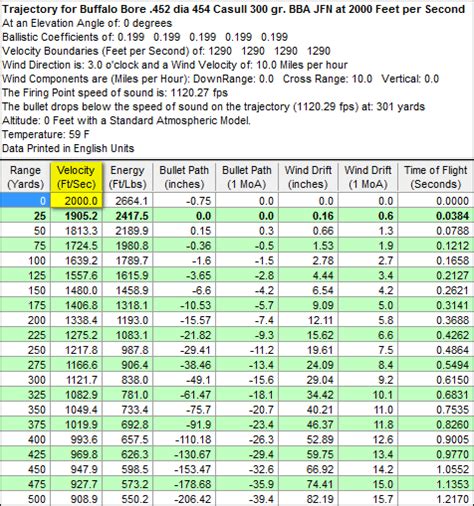This screenshot has height=506, width=474.
Task: Select bullet path value -29.41
Action: (184, 350)
